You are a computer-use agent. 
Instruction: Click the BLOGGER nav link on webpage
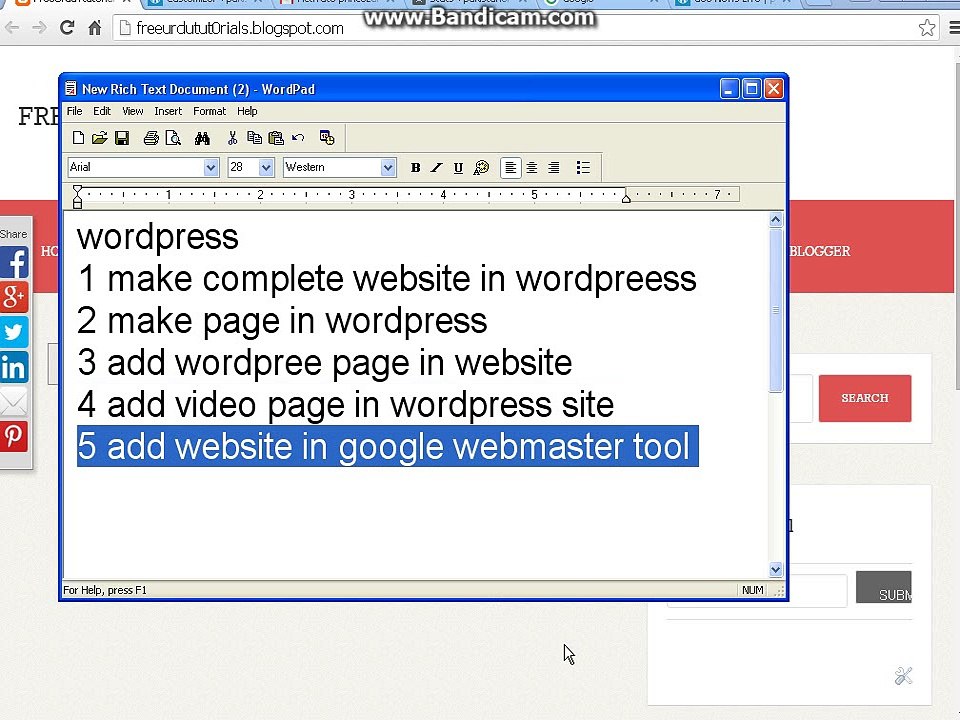click(x=820, y=251)
